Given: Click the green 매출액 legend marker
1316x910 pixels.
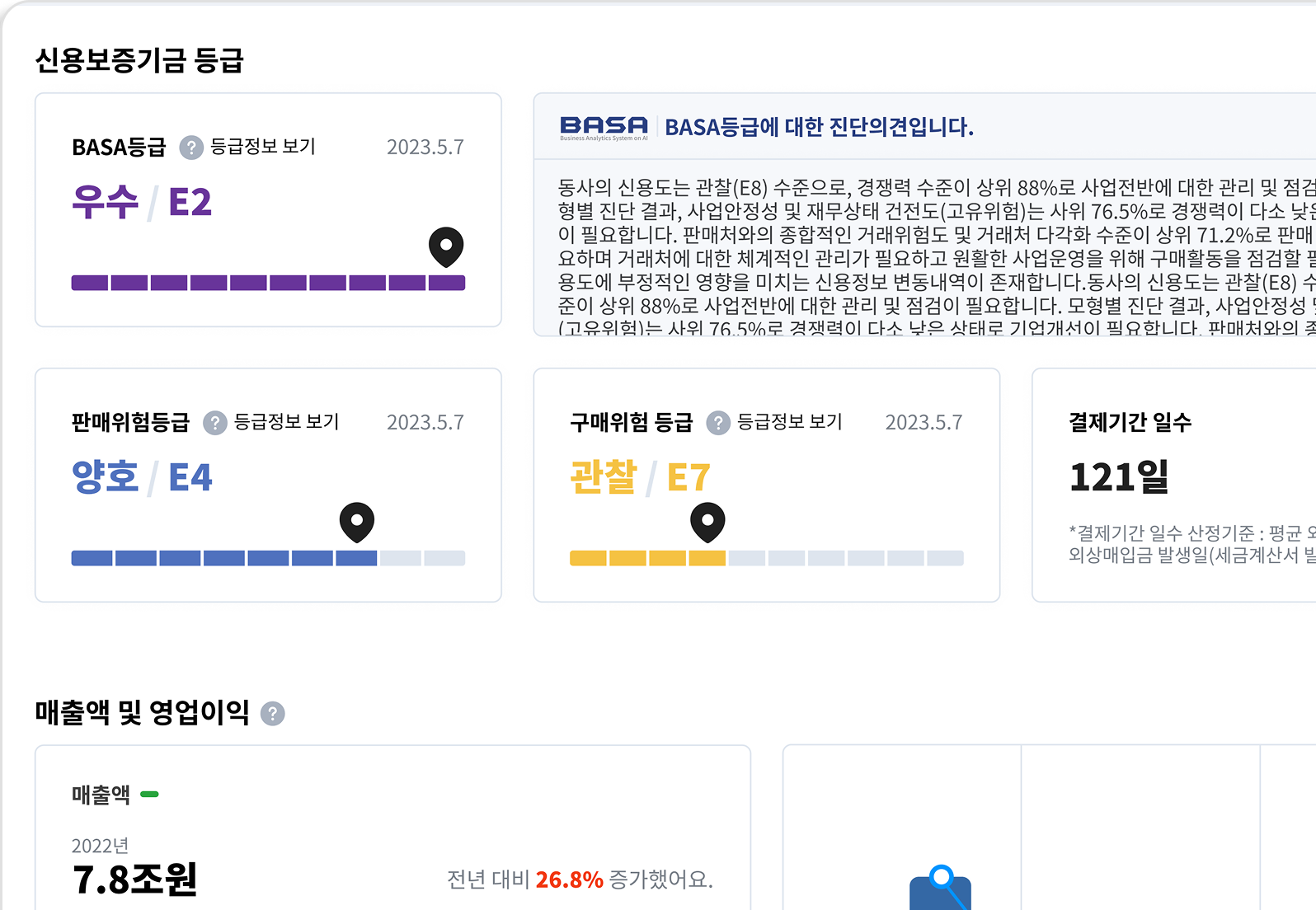Looking at the screenshot, I should tap(149, 795).
